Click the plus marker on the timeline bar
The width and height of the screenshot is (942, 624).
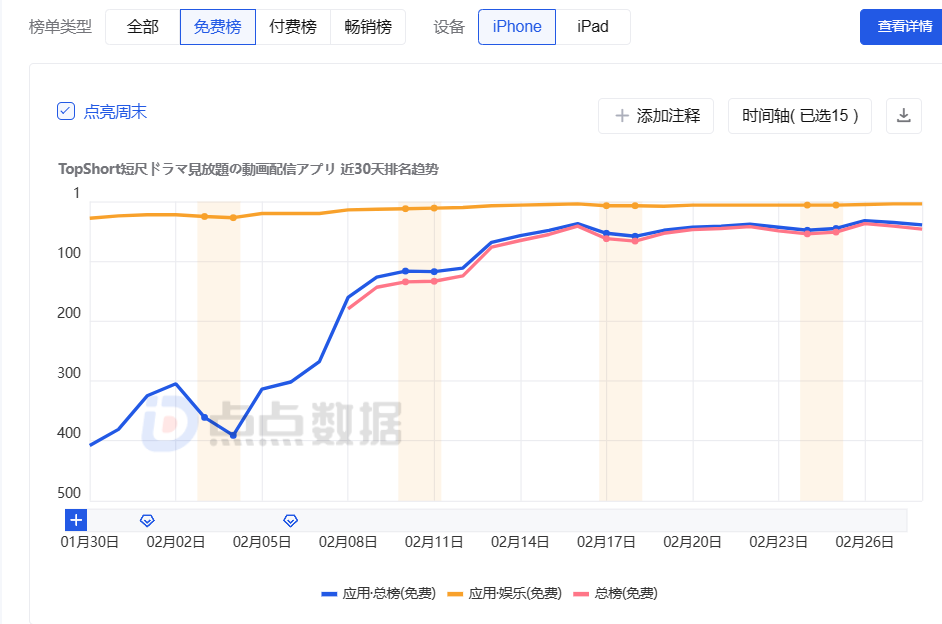coord(76,520)
